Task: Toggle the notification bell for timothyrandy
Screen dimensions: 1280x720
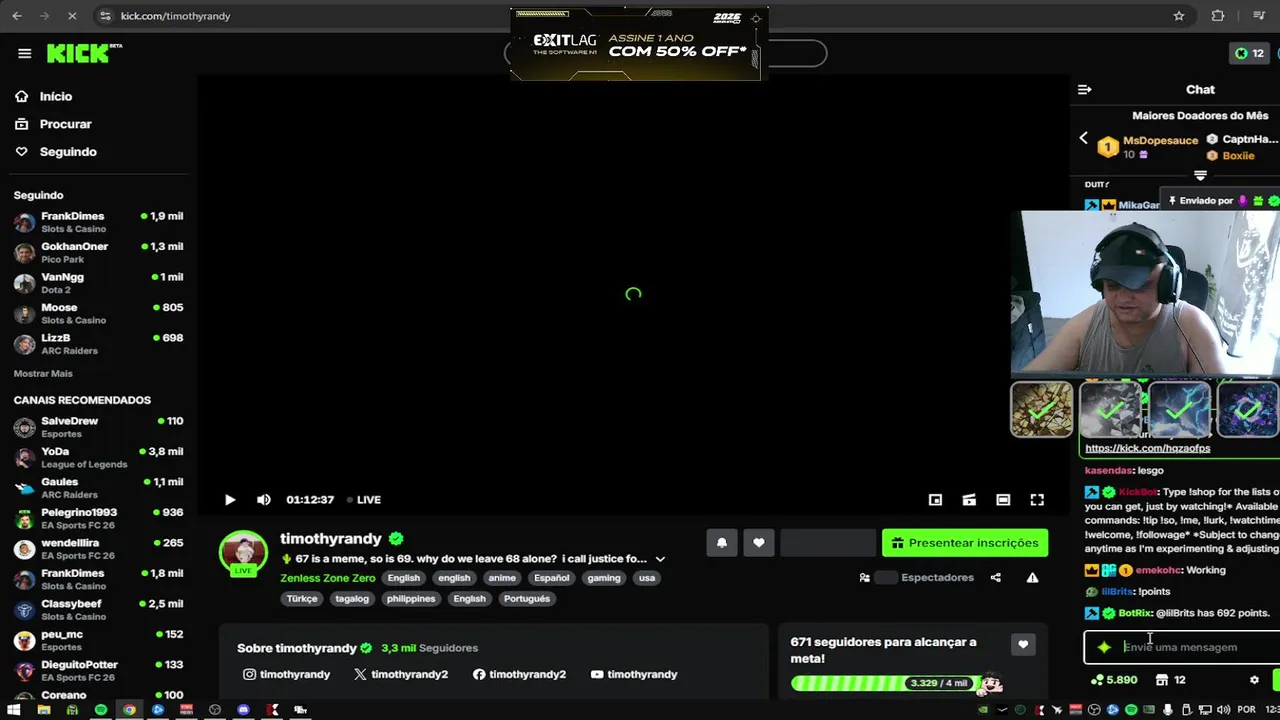Action: coord(722,543)
